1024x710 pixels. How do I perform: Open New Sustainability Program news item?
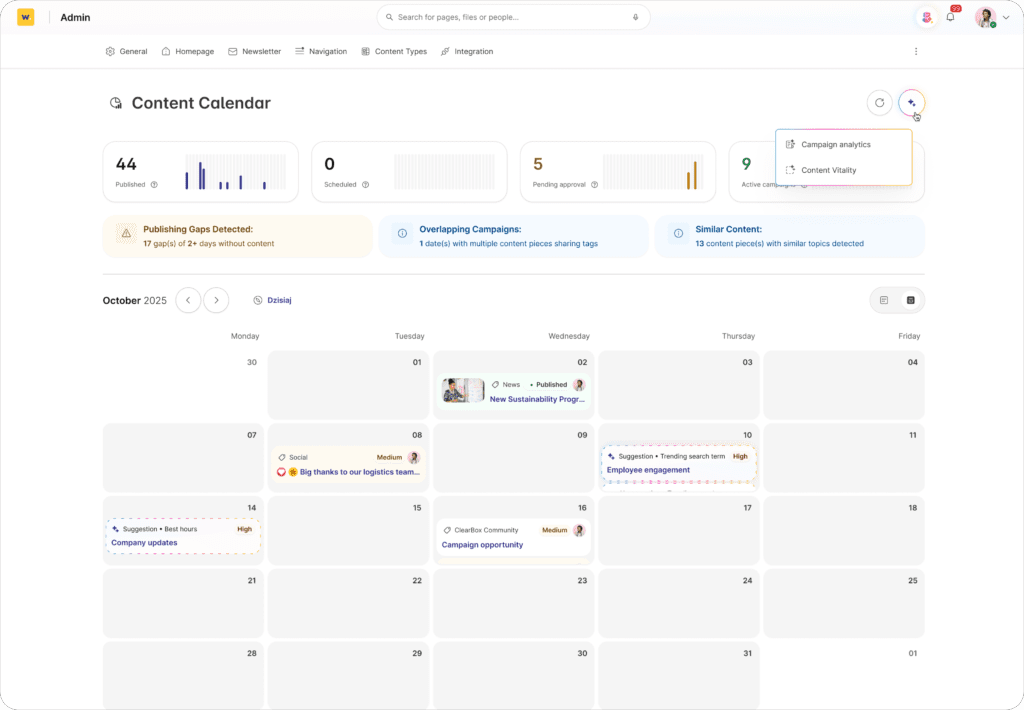pyautogui.click(x=536, y=399)
